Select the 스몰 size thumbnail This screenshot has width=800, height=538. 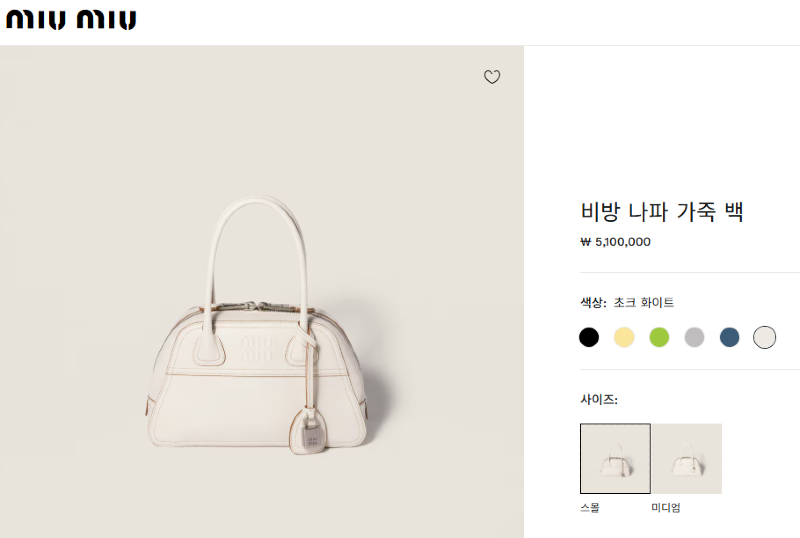coord(615,458)
